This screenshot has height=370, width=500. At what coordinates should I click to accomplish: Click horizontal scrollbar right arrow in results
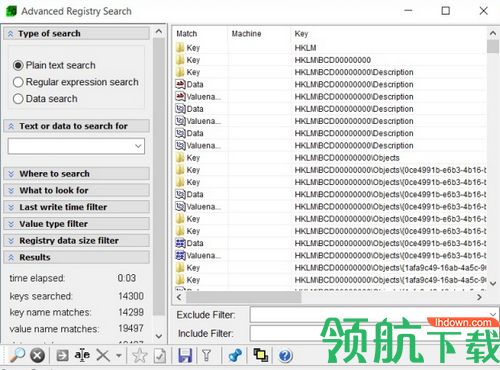pyautogui.click(x=480, y=297)
